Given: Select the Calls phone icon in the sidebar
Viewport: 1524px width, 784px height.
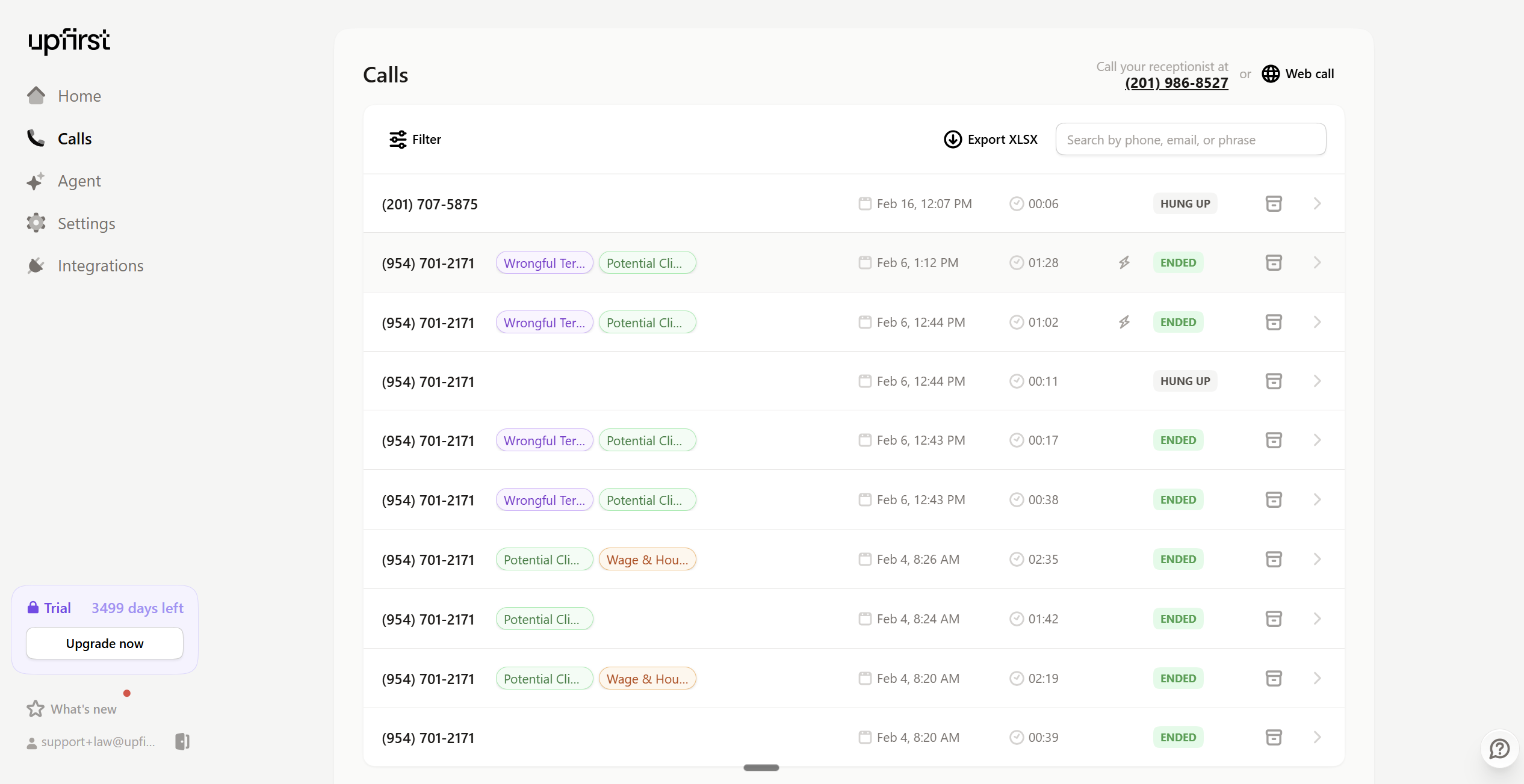Looking at the screenshot, I should point(36,138).
